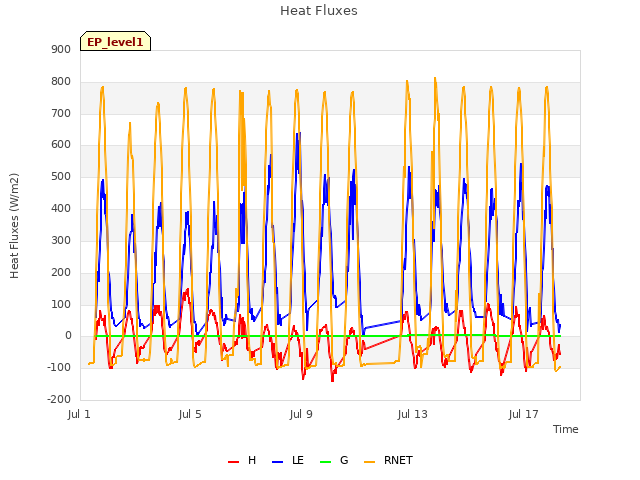
Task: Toggle the LE series legend entry
Action: click(288, 461)
